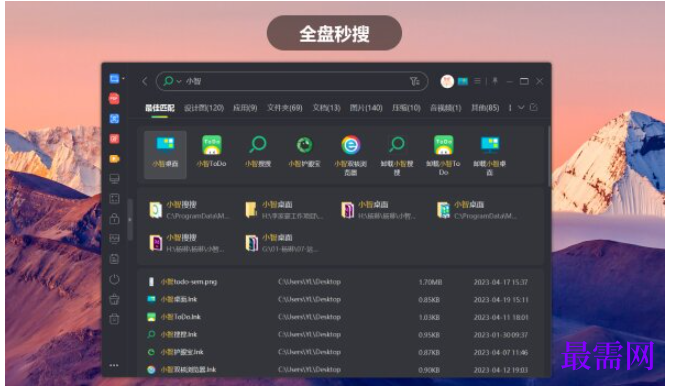The height and width of the screenshot is (387, 673).
Task: Click the padlock icon in sidebar
Action: 114,219
